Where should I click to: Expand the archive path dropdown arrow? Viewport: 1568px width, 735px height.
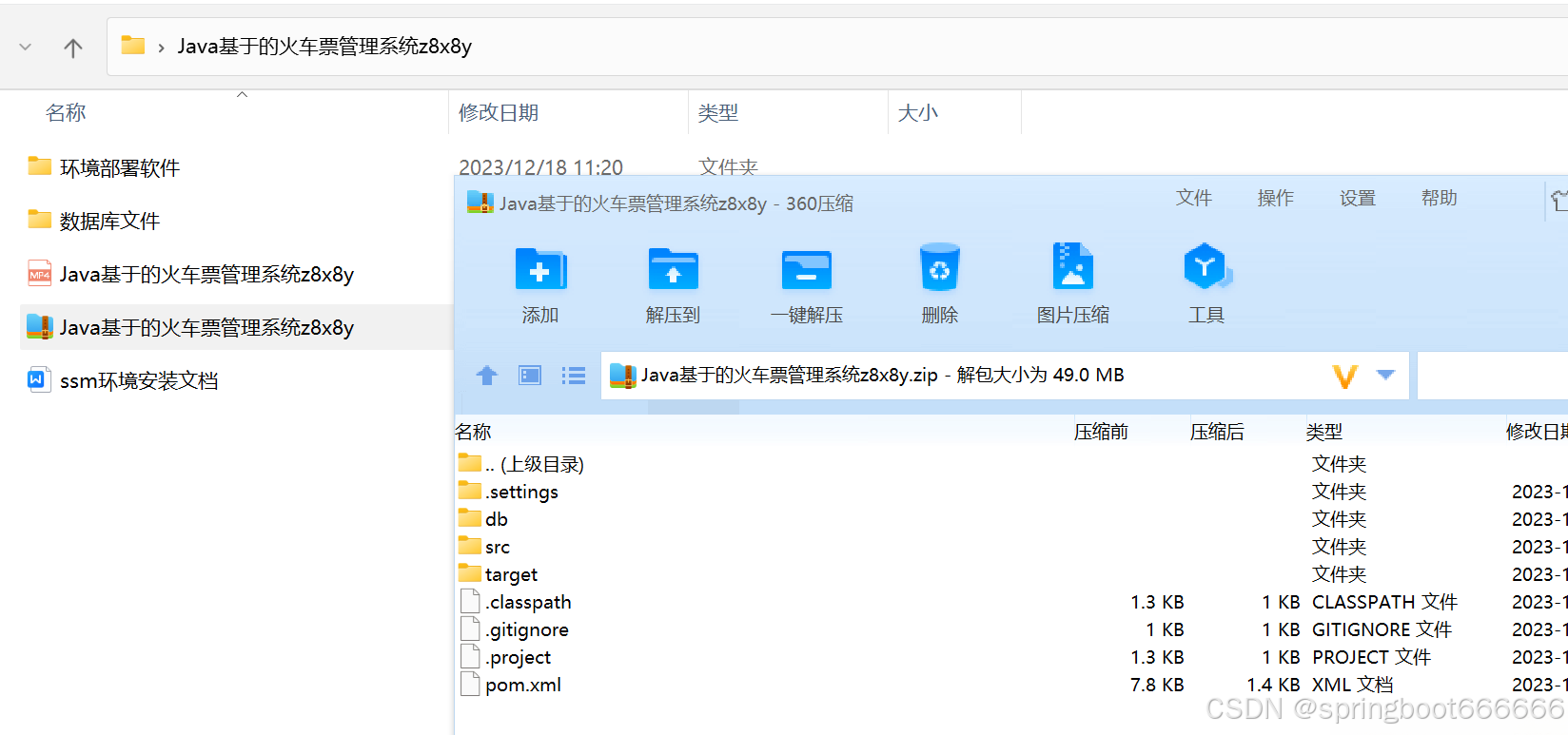pos(1386,375)
